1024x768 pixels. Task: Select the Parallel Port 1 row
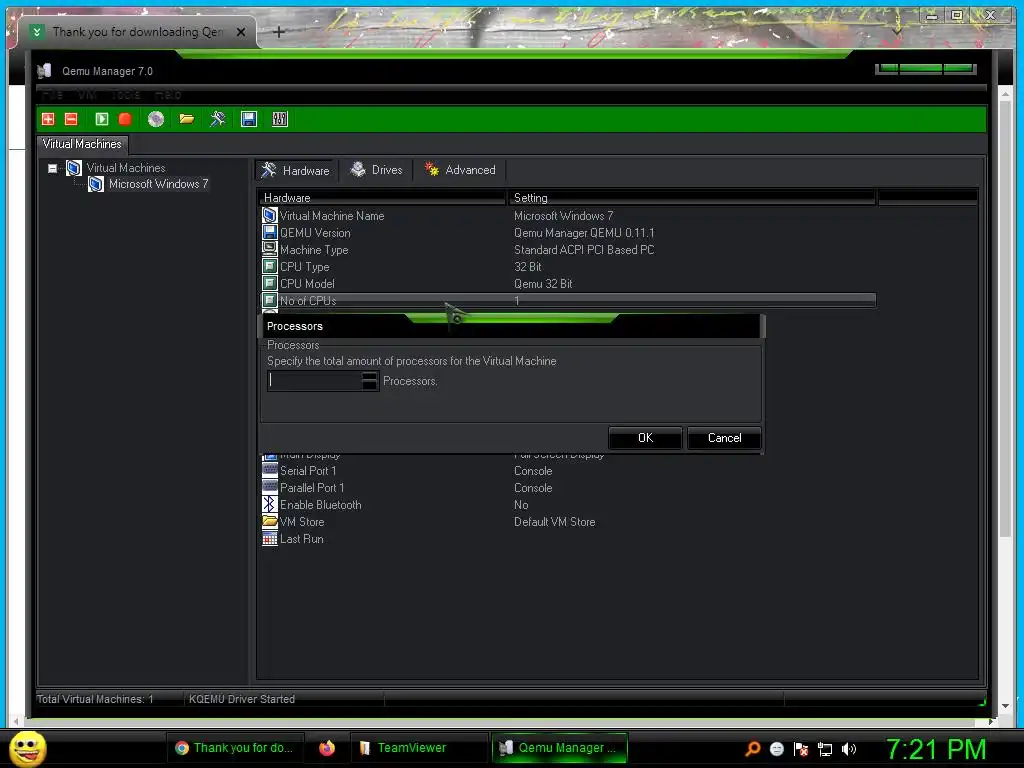[x=568, y=487]
